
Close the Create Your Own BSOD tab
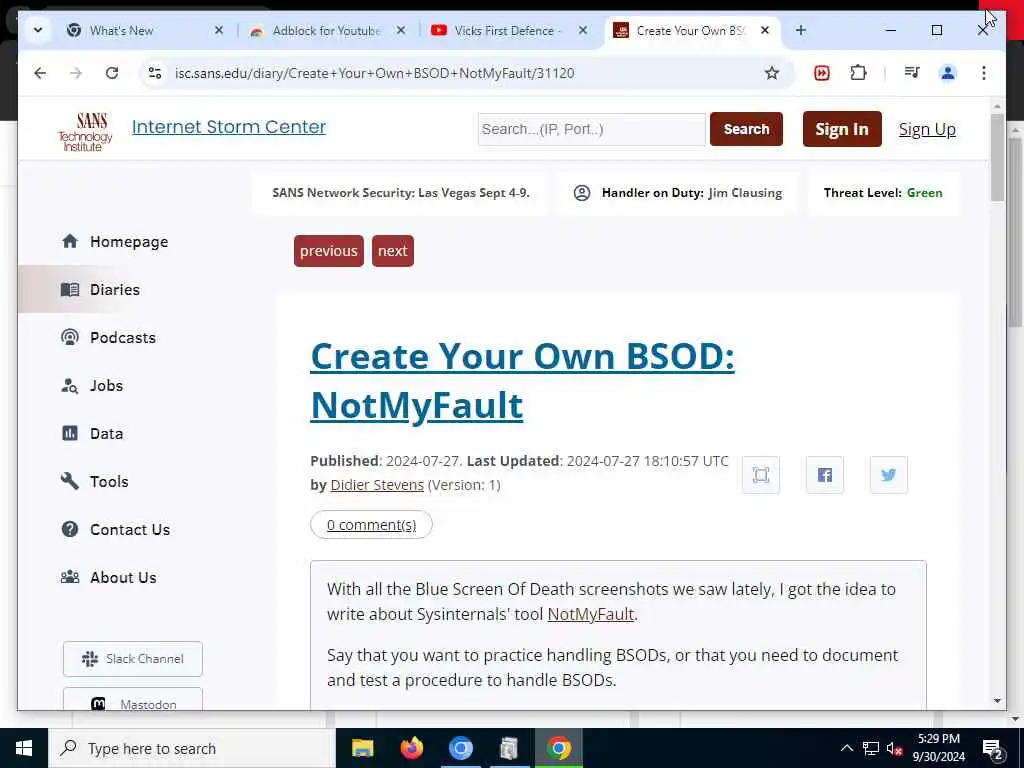tap(765, 30)
